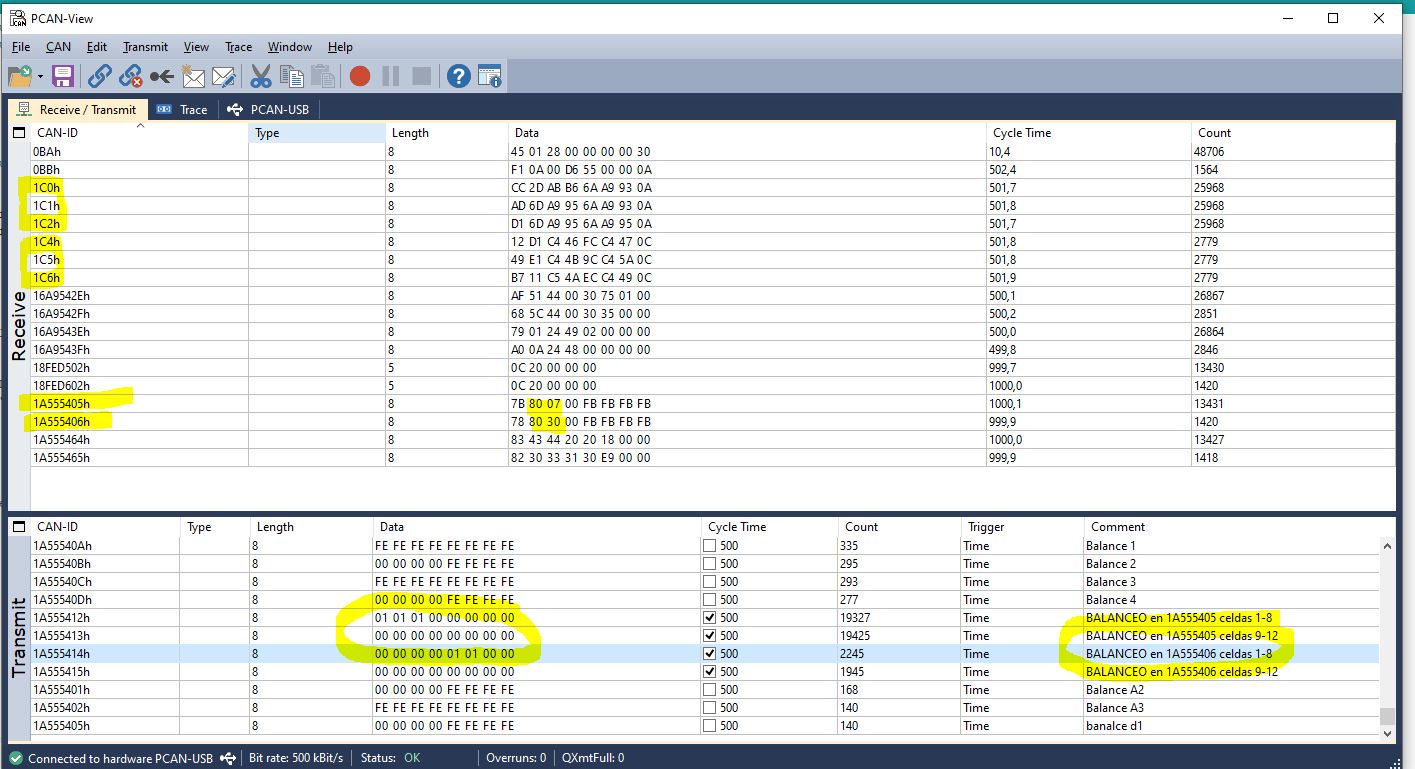Open the Transmit menu
Image resolution: width=1415 pixels, height=769 pixels.
pyautogui.click(x=145, y=47)
